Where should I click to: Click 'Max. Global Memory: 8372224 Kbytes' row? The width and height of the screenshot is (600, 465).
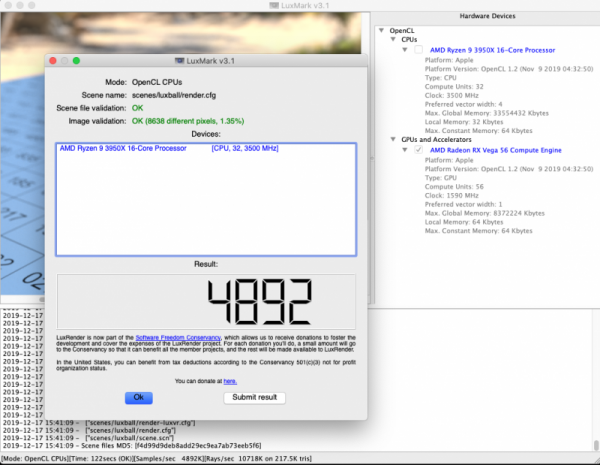484,213
